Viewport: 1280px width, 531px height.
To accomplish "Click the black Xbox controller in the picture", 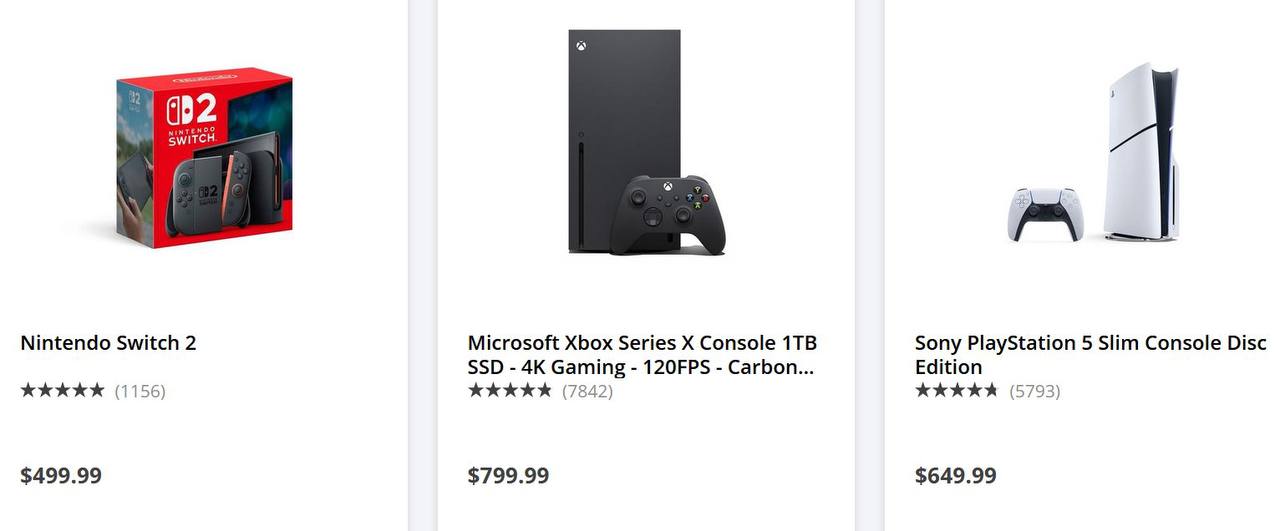I will [667, 215].
